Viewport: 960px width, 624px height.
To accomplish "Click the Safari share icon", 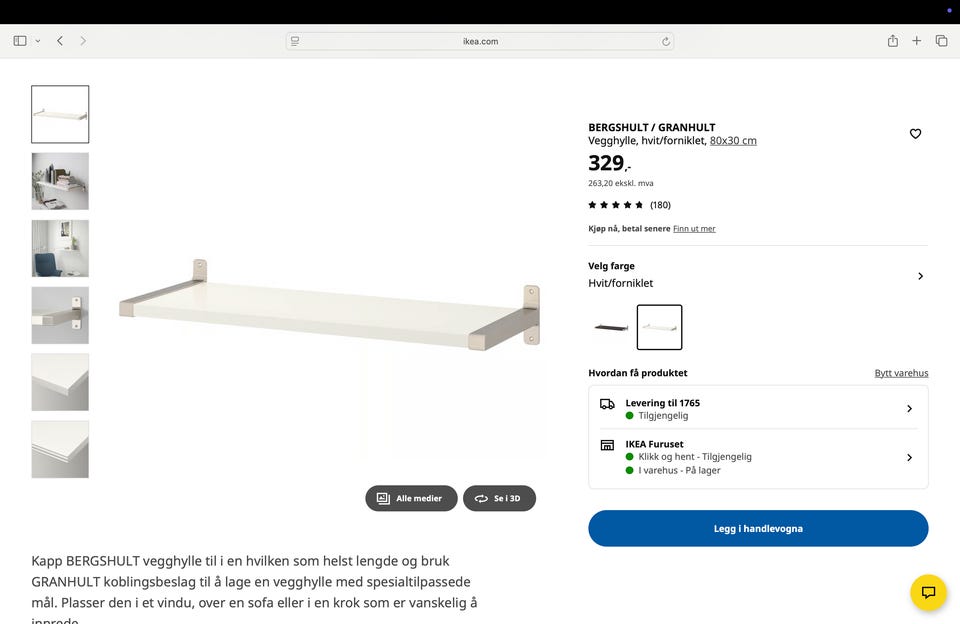I will pos(892,41).
